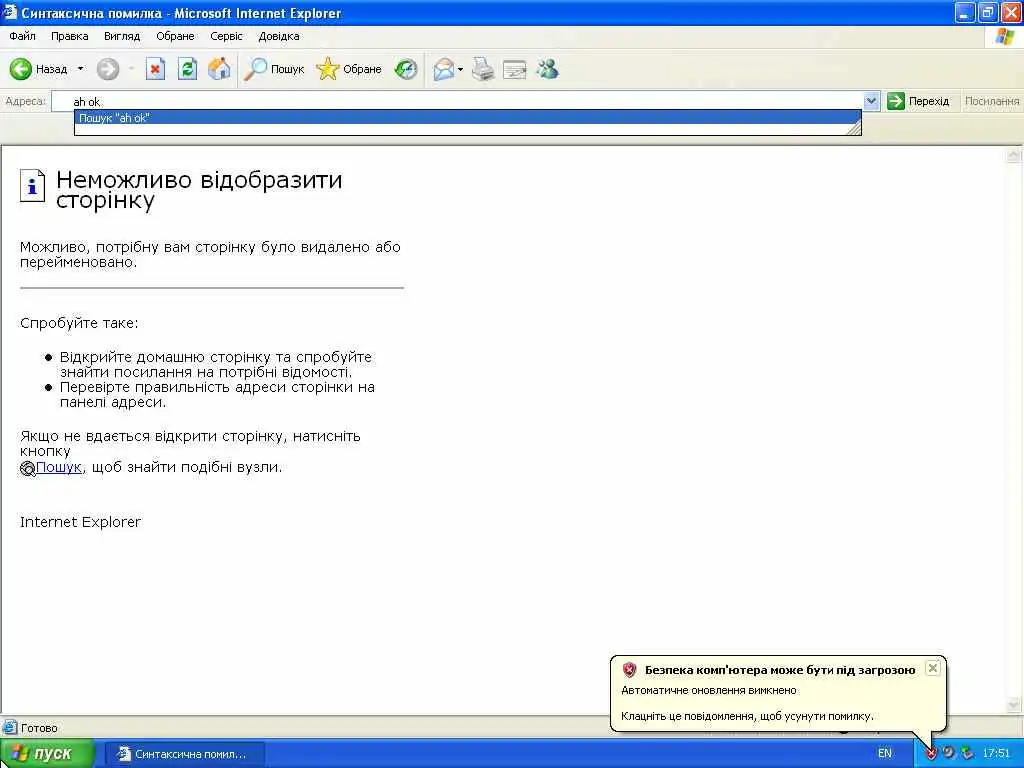Viewport: 1024px width, 768px height.
Task: Click the Internet Explorer footer text
Action: pos(80,522)
